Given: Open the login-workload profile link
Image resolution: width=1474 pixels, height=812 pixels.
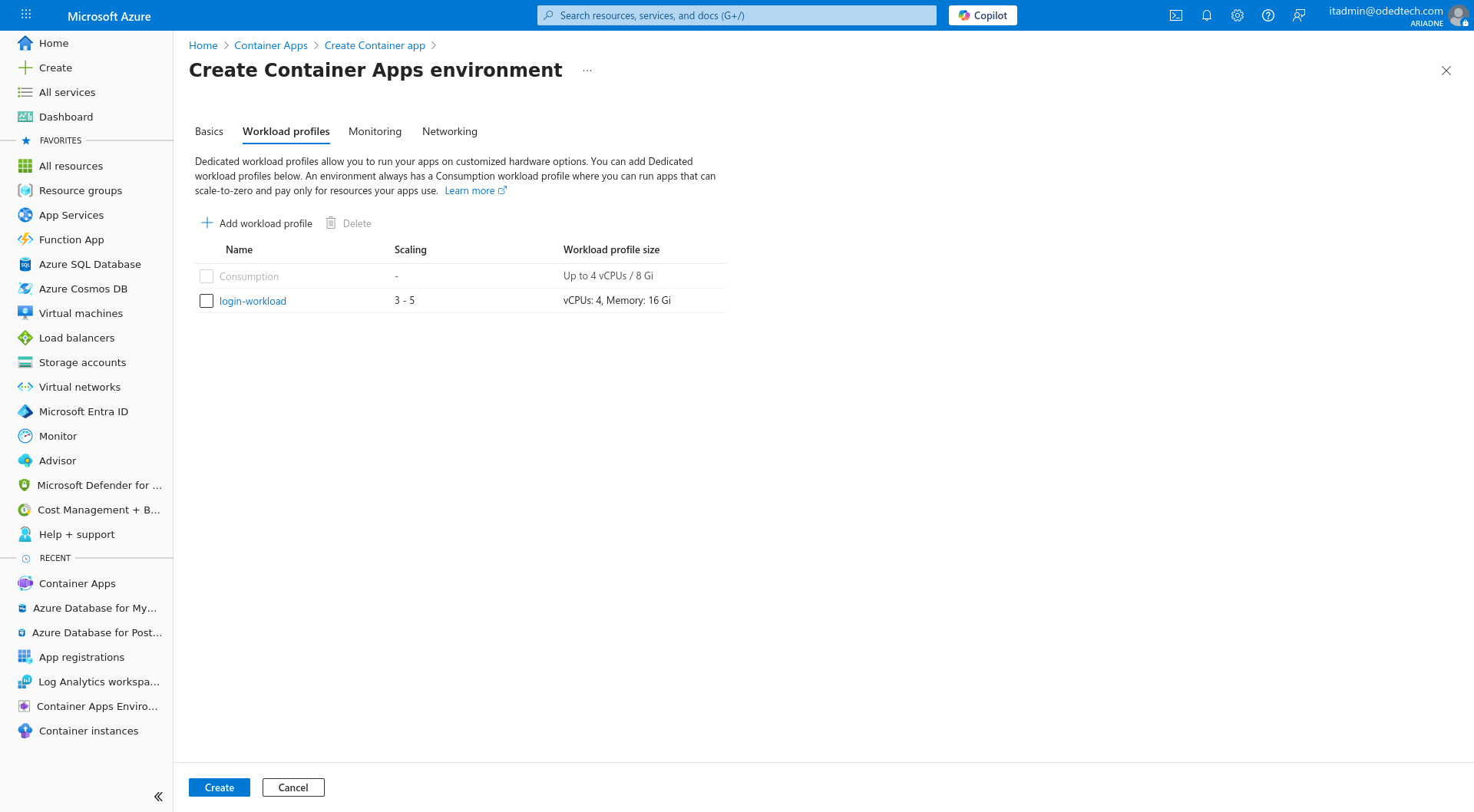Looking at the screenshot, I should tap(253, 301).
